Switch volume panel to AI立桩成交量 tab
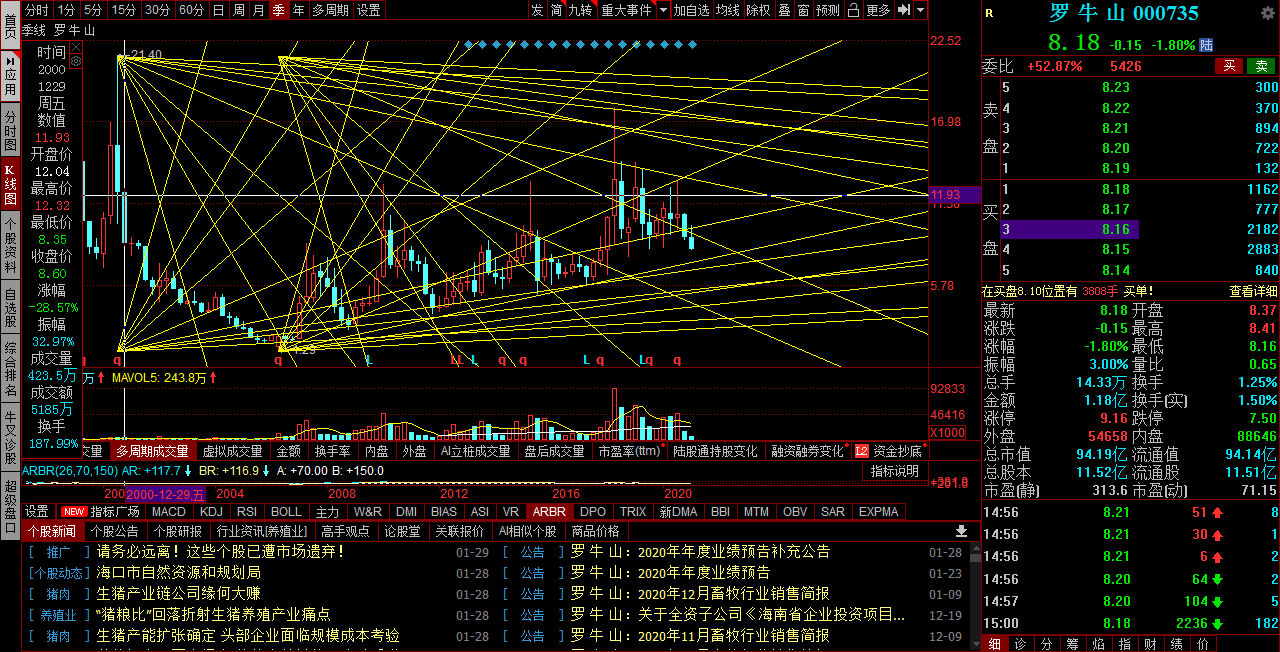Viewport: 1280px width, 652px height. click(x=476, y=451)
